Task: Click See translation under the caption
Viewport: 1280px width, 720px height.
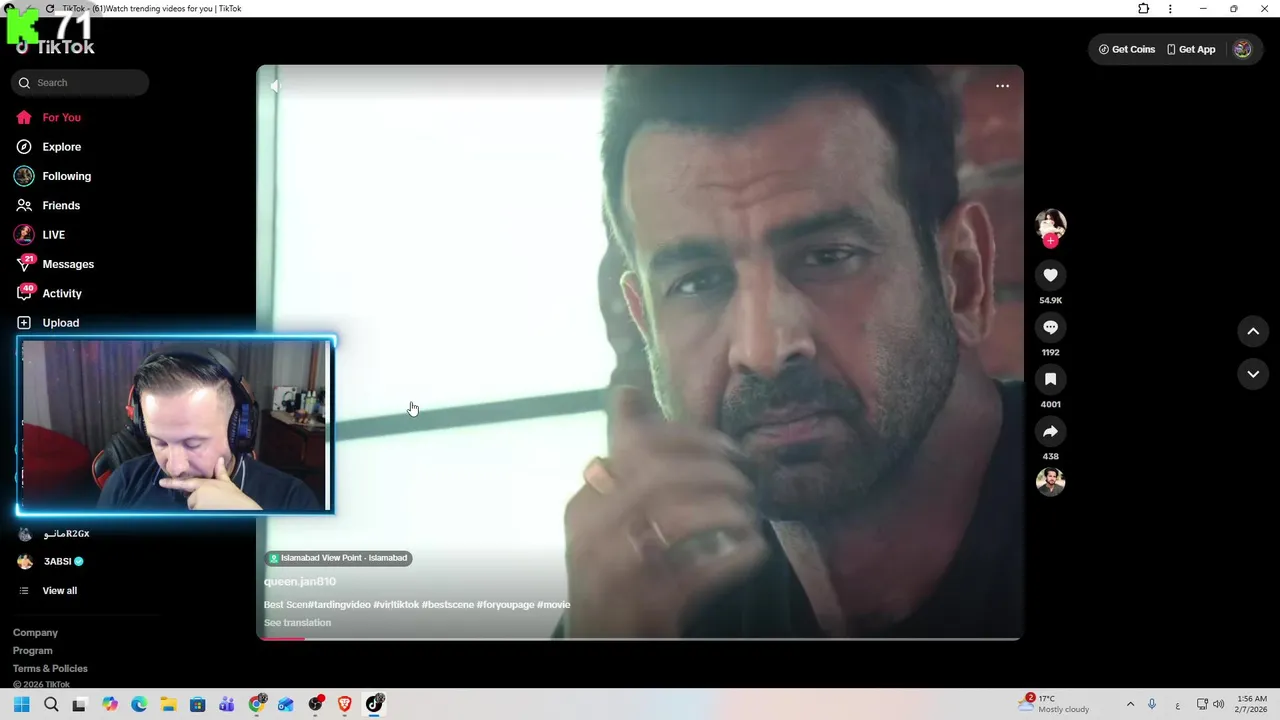Action: point(297,623)
